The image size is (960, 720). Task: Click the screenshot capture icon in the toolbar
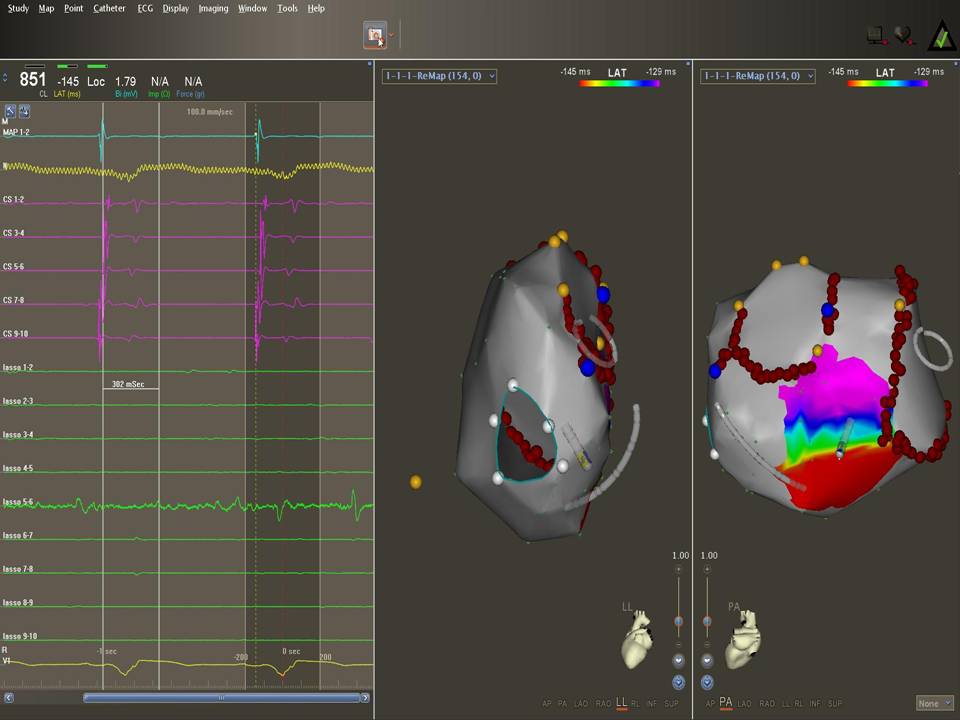point(375,36)
